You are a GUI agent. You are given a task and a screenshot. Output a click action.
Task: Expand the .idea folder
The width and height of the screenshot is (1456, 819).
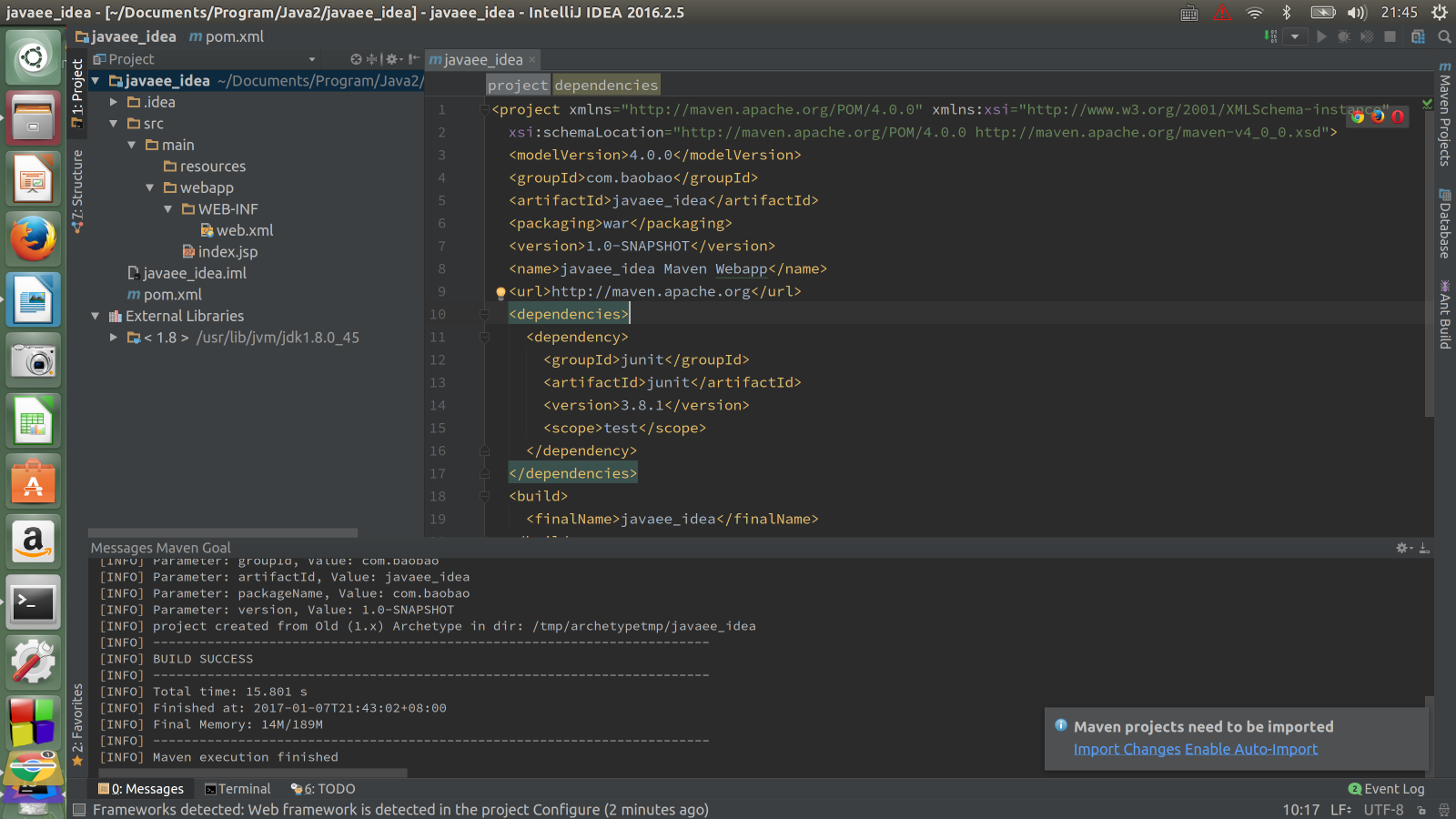(x=114, y=102)
